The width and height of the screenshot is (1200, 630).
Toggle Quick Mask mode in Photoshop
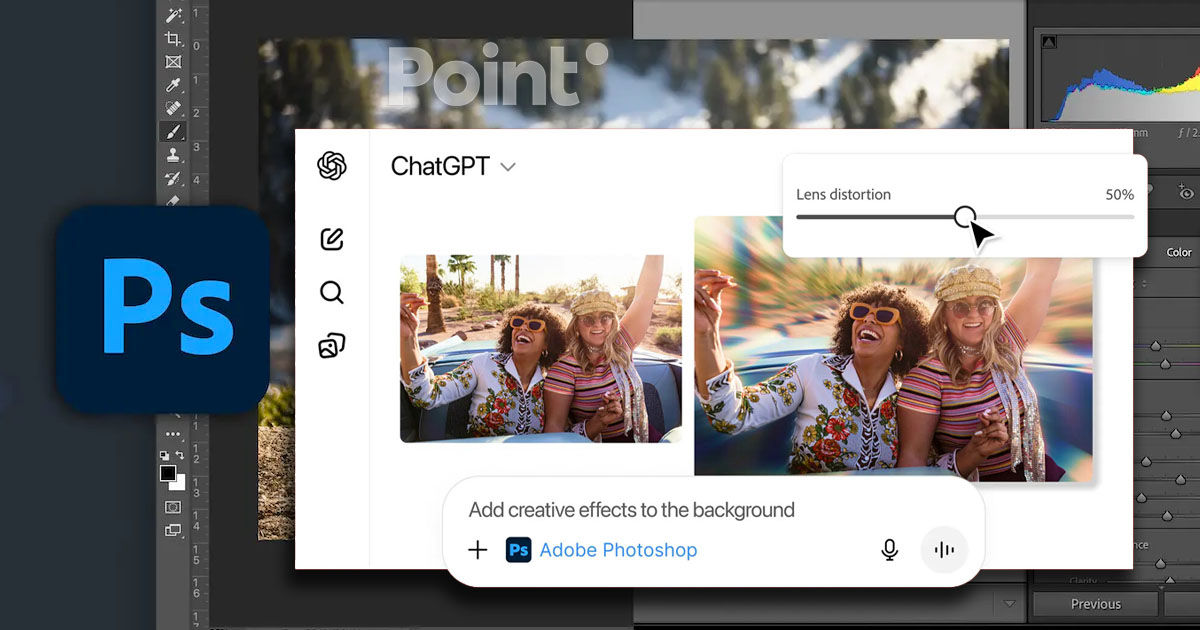173,507
